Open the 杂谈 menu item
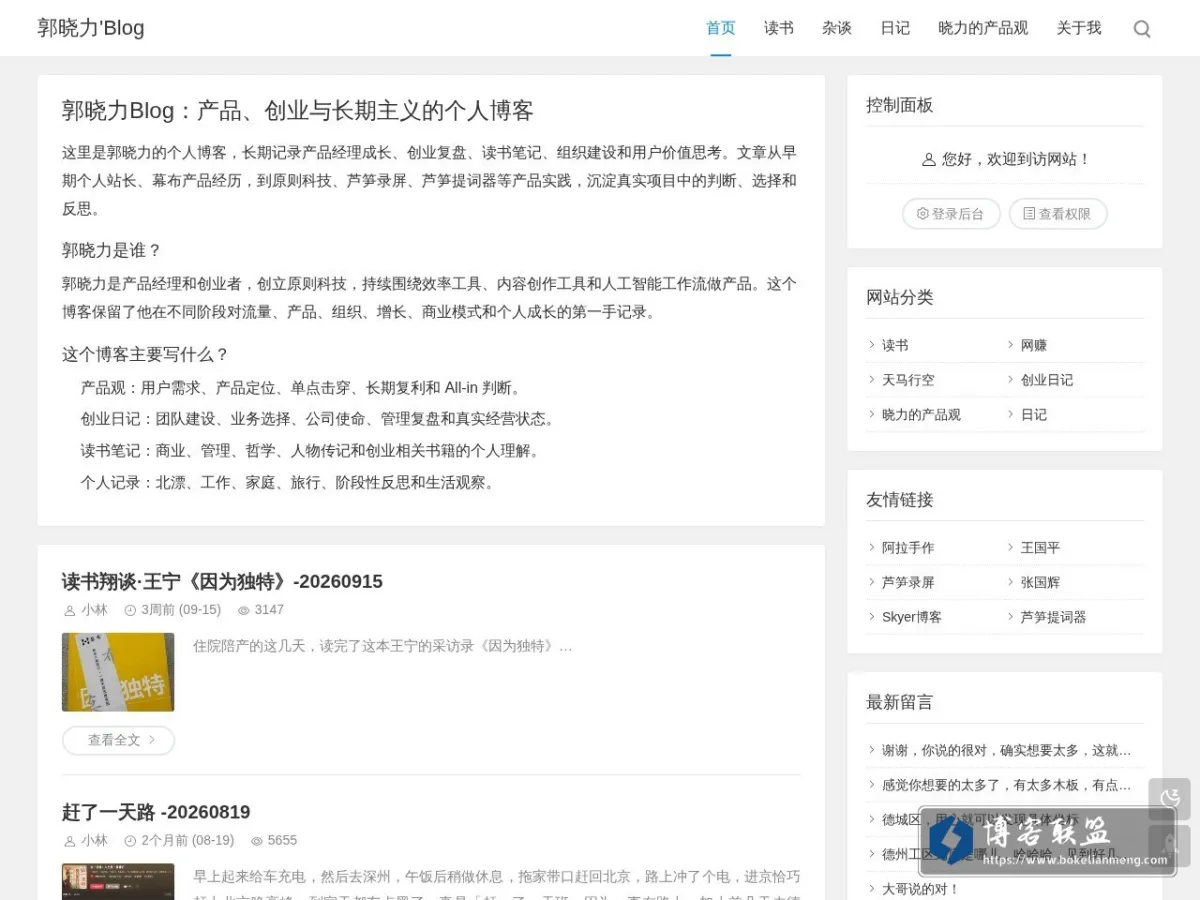 (x=837, y=28)
